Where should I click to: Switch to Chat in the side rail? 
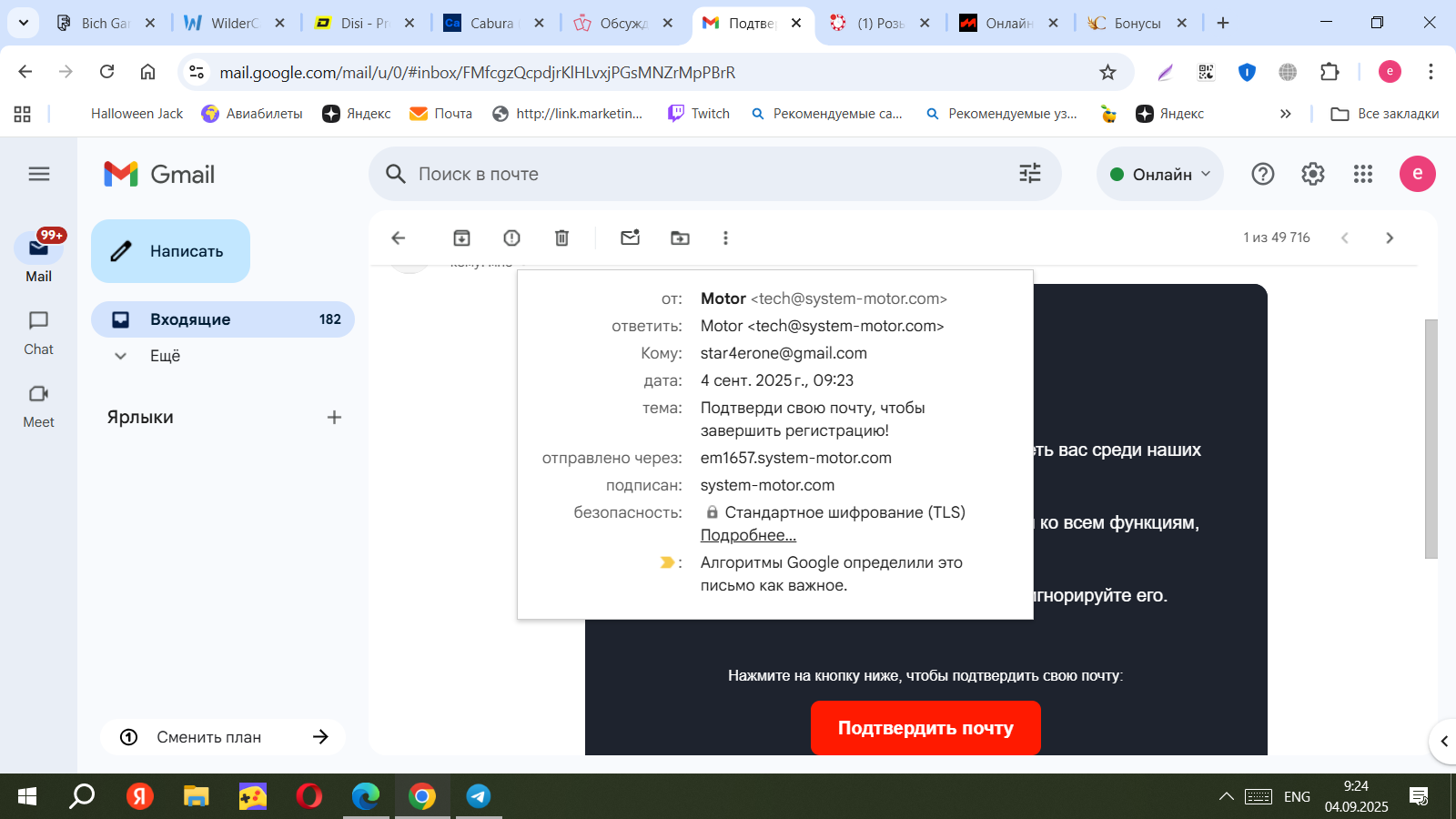[38, 333]
